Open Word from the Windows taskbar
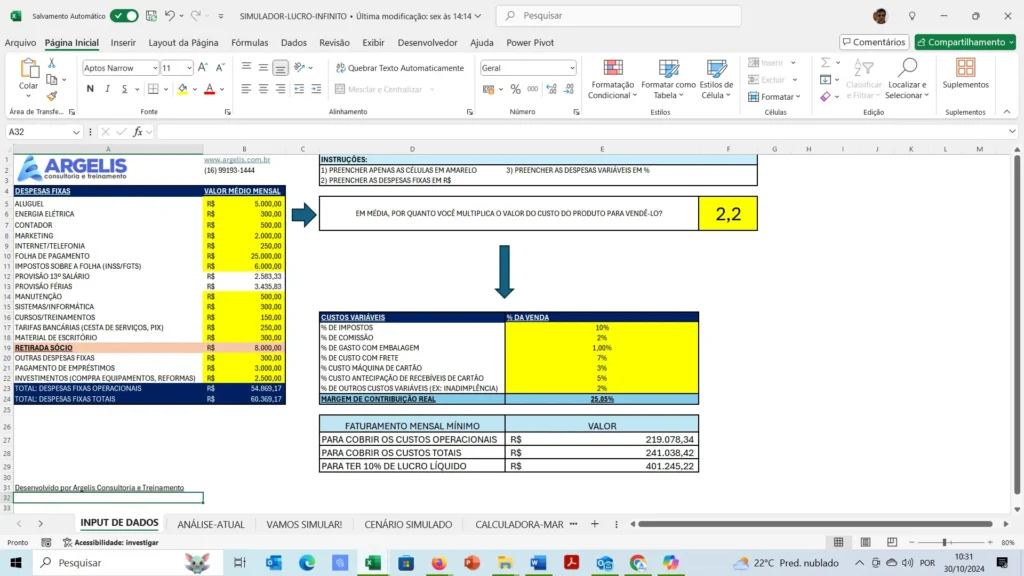The width and height of the screenshot is (1024, 576). coord(538,562)
